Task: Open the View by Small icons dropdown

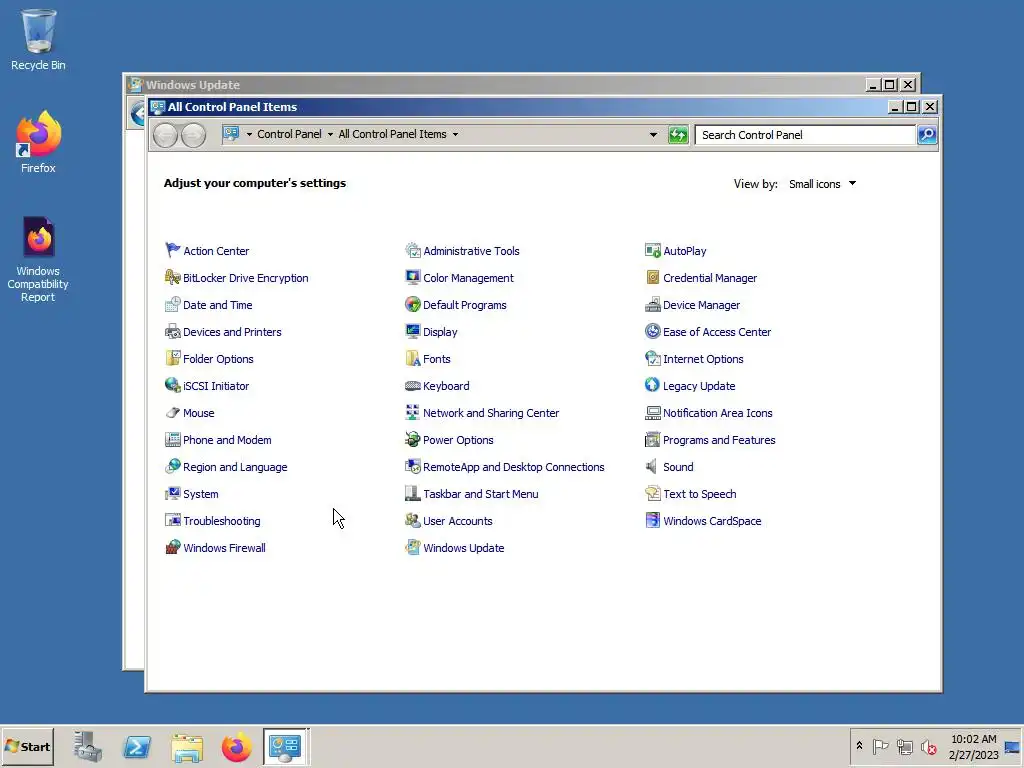Action: point(822,184)
